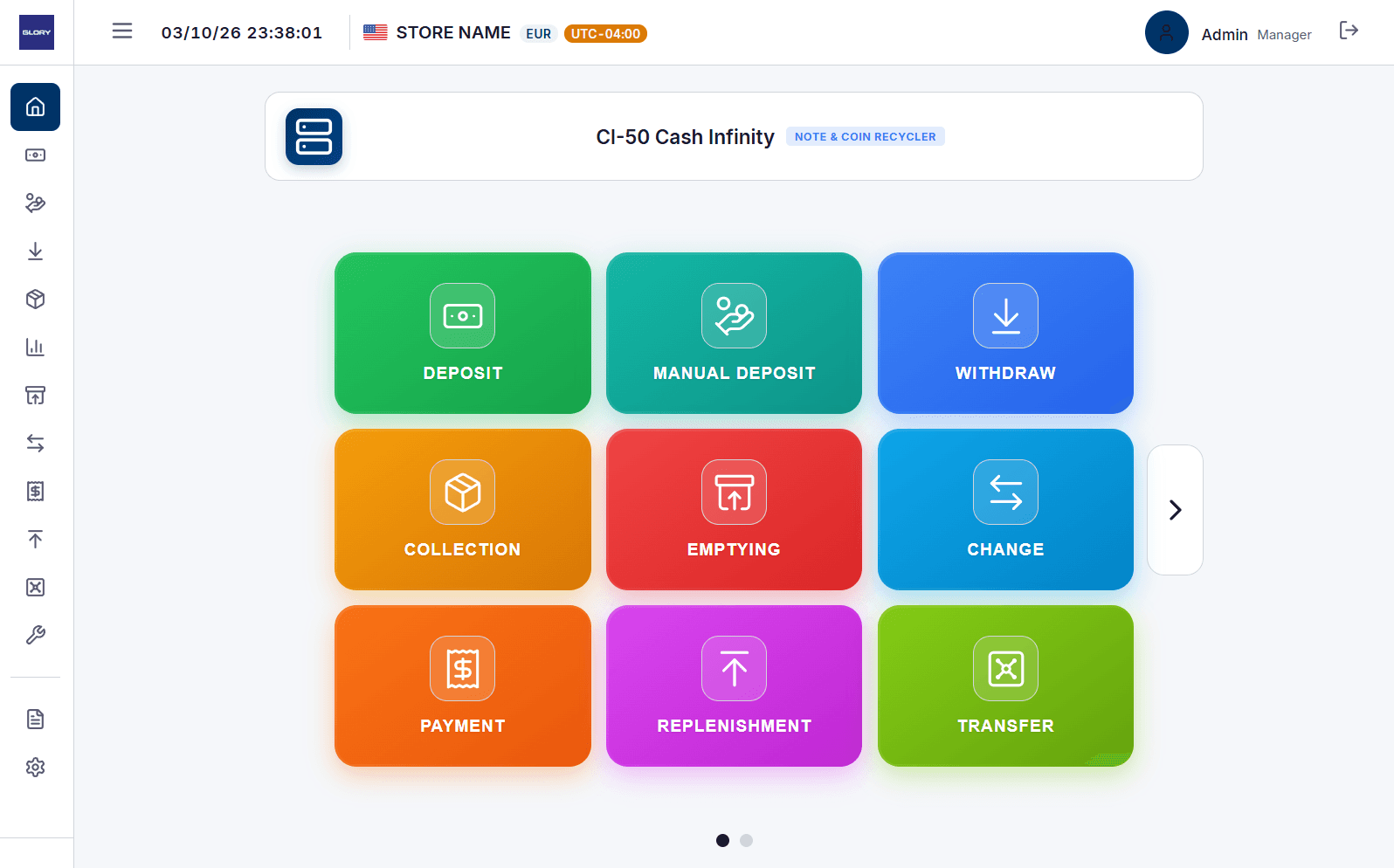The height and width of the screenshot is (868, 1394).
Task: Click the date and time display
Action: coord(242,32)
